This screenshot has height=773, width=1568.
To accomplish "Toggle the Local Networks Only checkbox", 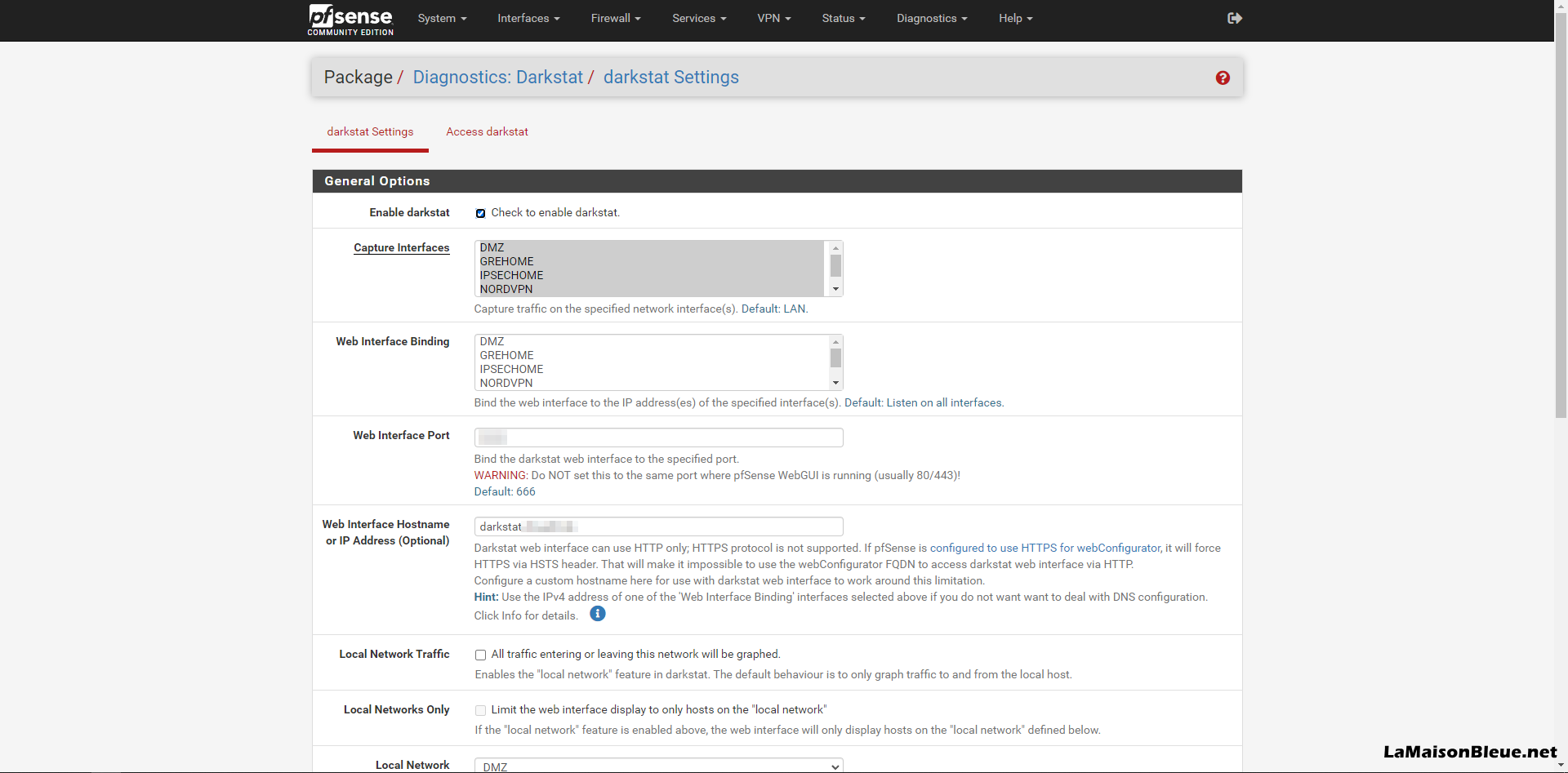I will [x=480, y=710].
